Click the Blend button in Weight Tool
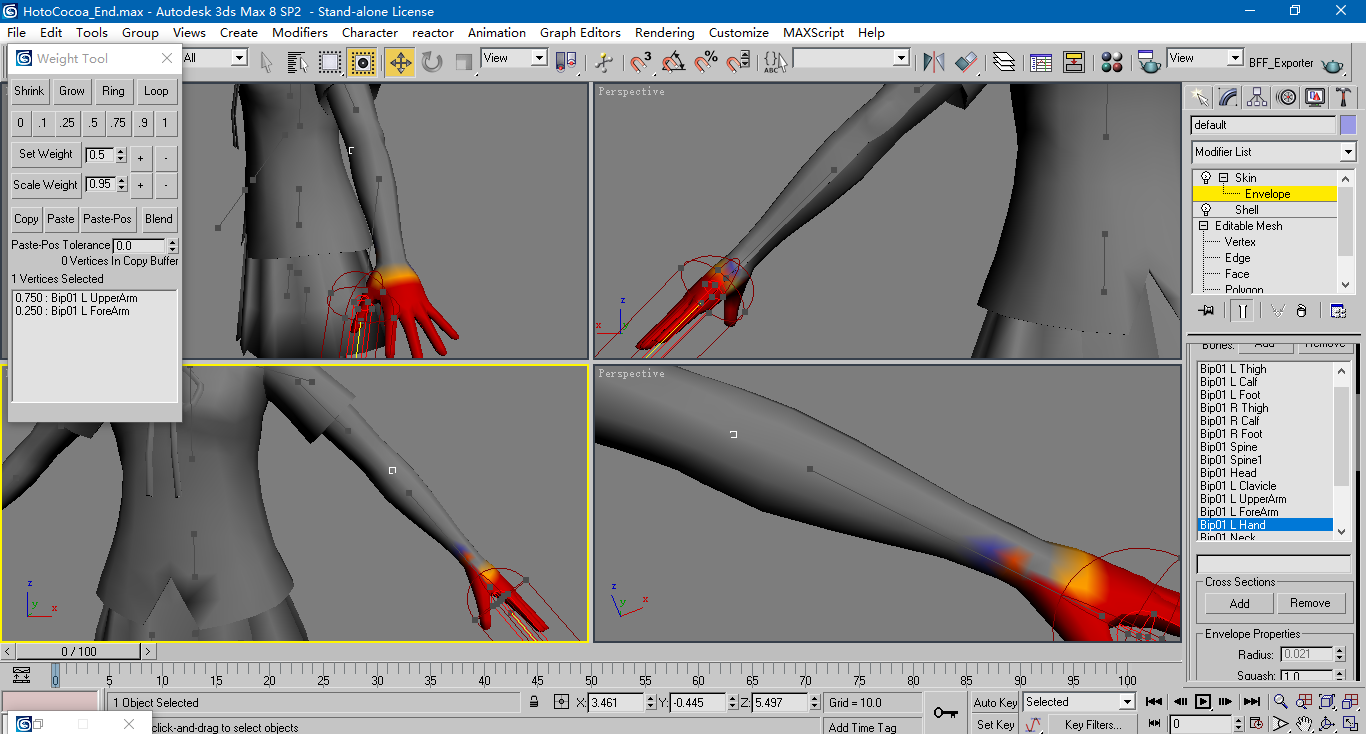1366x734 pixels. (x=159, y=219)
